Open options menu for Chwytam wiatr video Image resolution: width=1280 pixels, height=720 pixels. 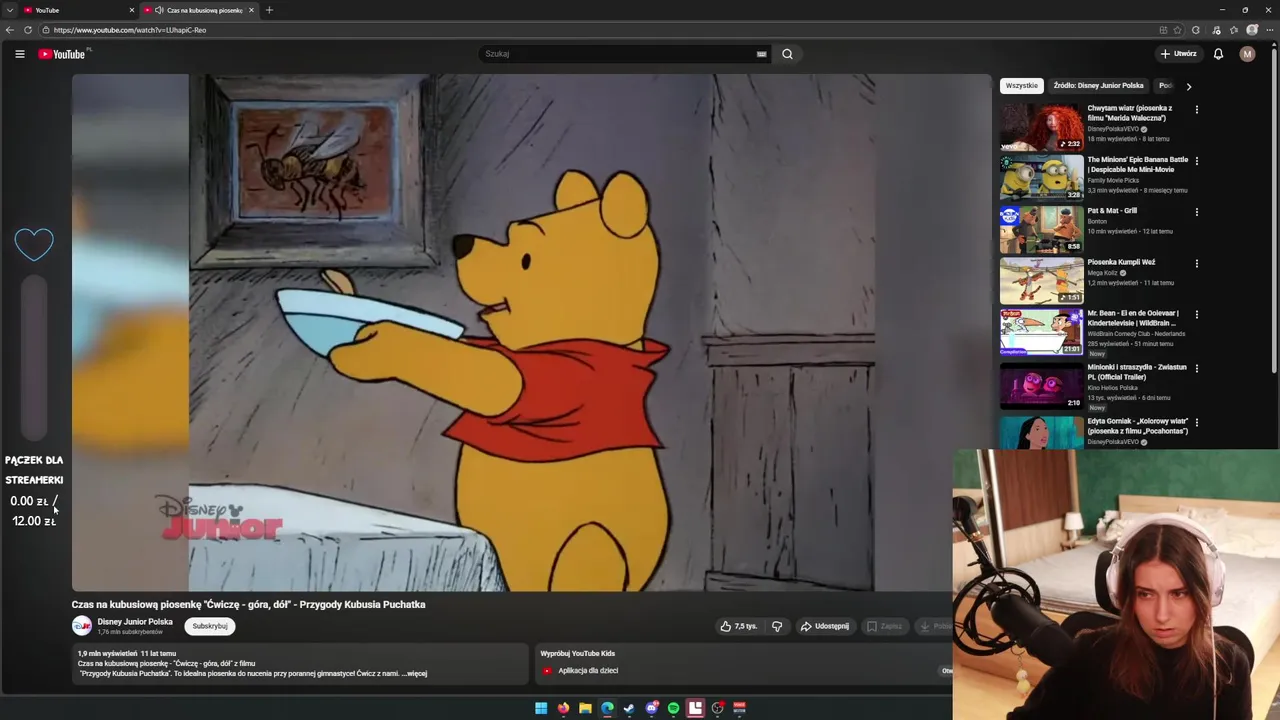tap(1196, 109)
